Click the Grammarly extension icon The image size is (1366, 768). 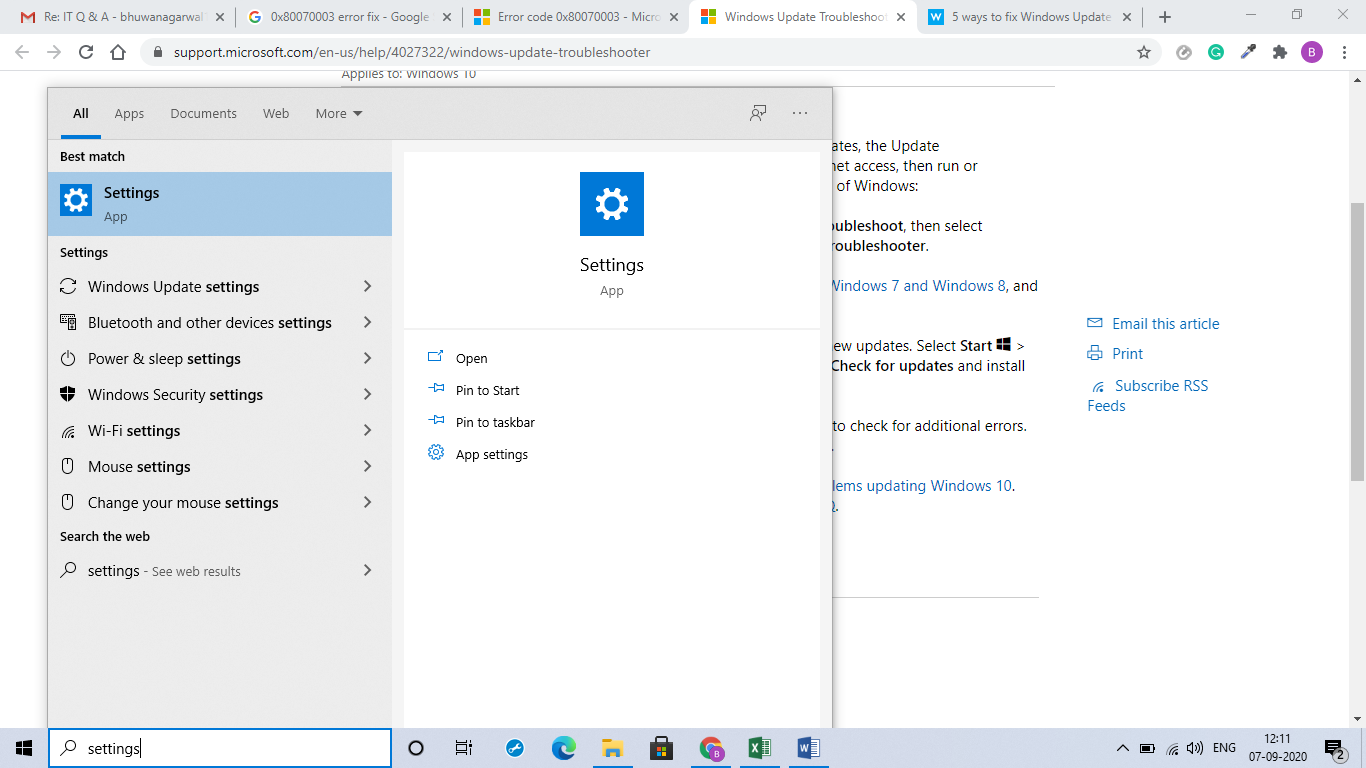pyautogui.click(x=1216, y=51)
